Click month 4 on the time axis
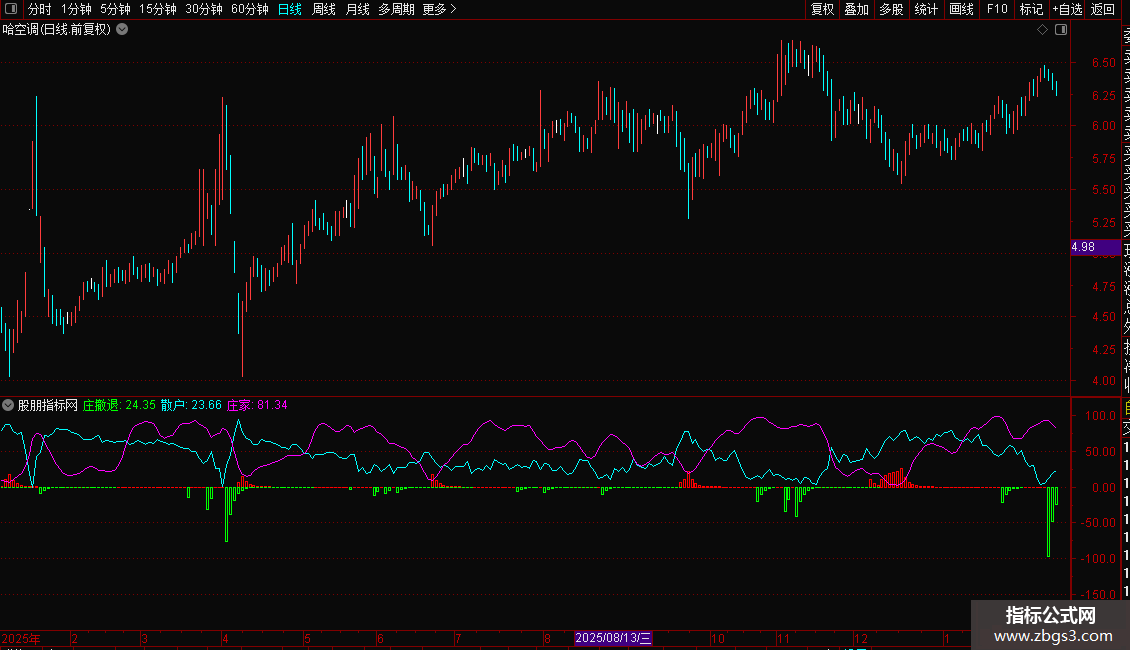 coord(226,638)
